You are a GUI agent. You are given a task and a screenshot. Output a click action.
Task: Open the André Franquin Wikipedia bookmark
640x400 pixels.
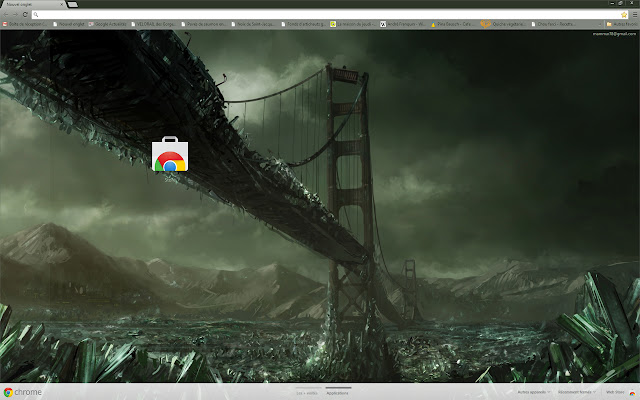tap(403, 24)
